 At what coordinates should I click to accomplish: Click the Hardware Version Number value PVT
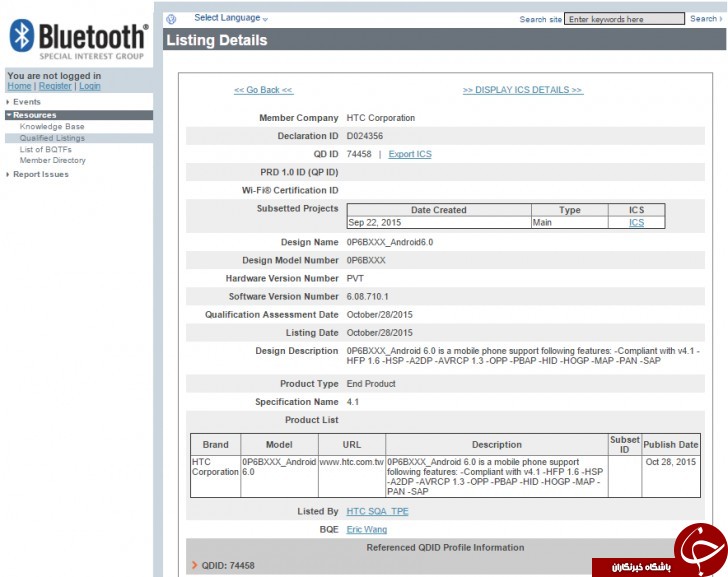click(355, 279)
